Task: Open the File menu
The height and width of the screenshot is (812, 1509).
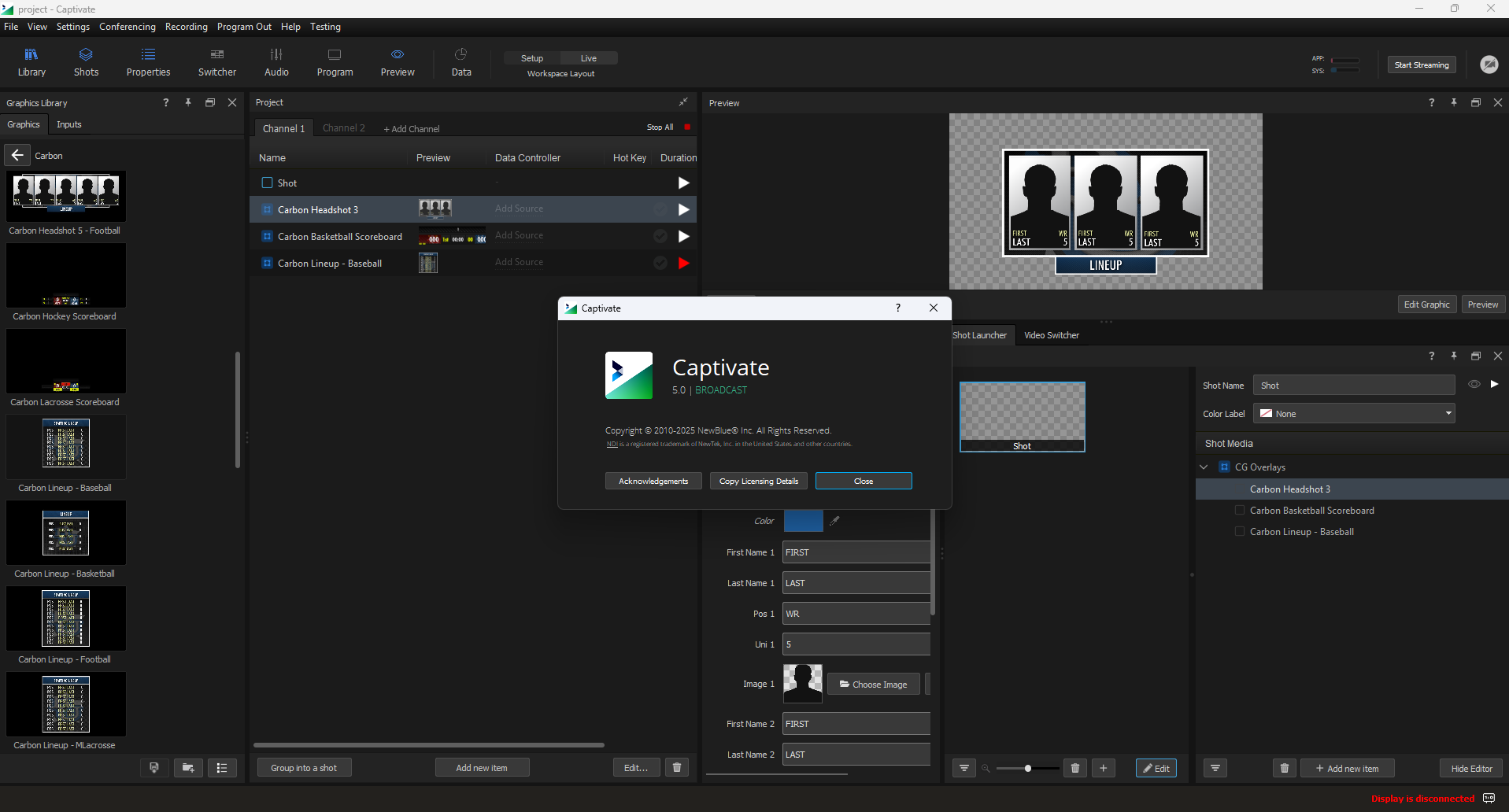Action: tap(11, 26)
